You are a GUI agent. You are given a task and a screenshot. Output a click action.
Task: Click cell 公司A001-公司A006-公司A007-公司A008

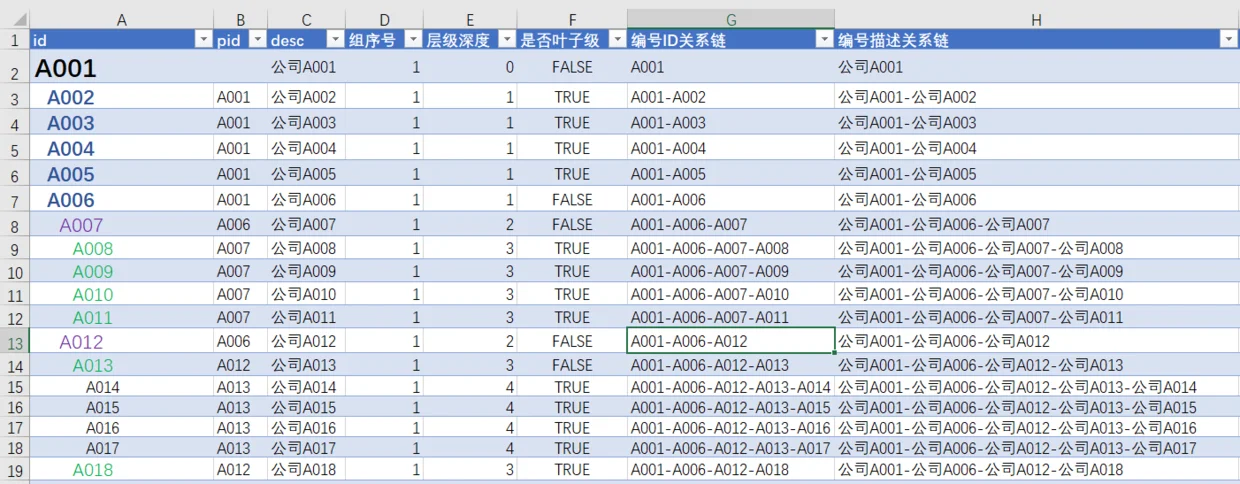[x=1037, y=248]
